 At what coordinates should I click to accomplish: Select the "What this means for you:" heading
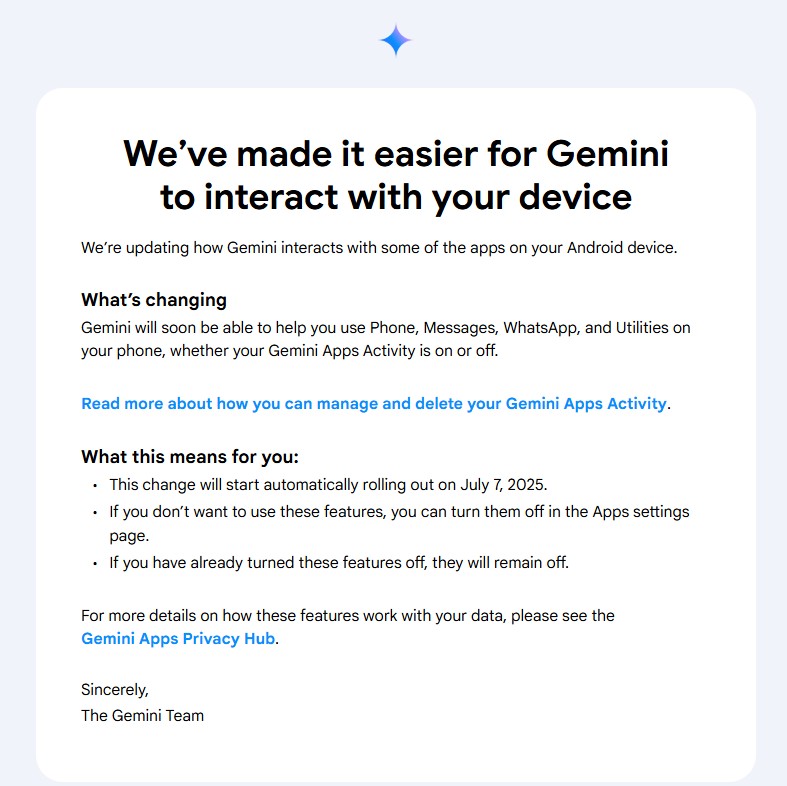pyautogui.click(x=190, y=457)
